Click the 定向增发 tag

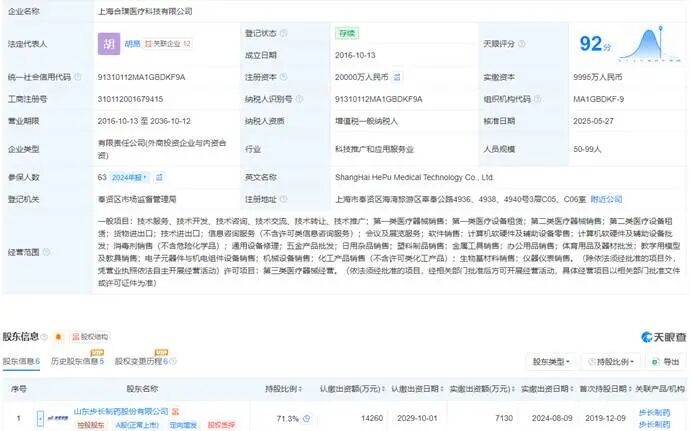click(183, 425)
